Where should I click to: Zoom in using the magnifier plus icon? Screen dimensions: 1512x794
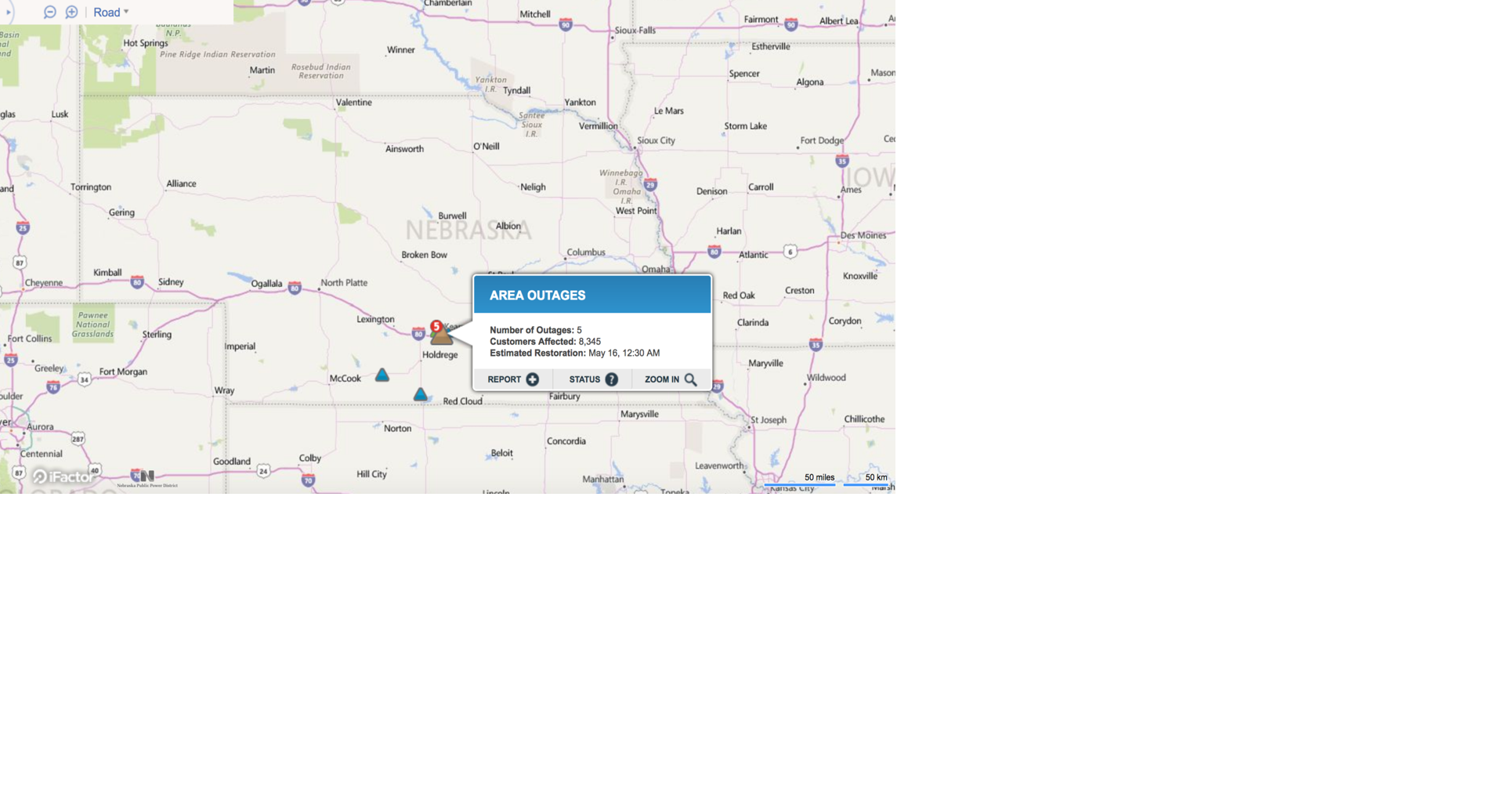pyautogui.click(x=71, y=12)
